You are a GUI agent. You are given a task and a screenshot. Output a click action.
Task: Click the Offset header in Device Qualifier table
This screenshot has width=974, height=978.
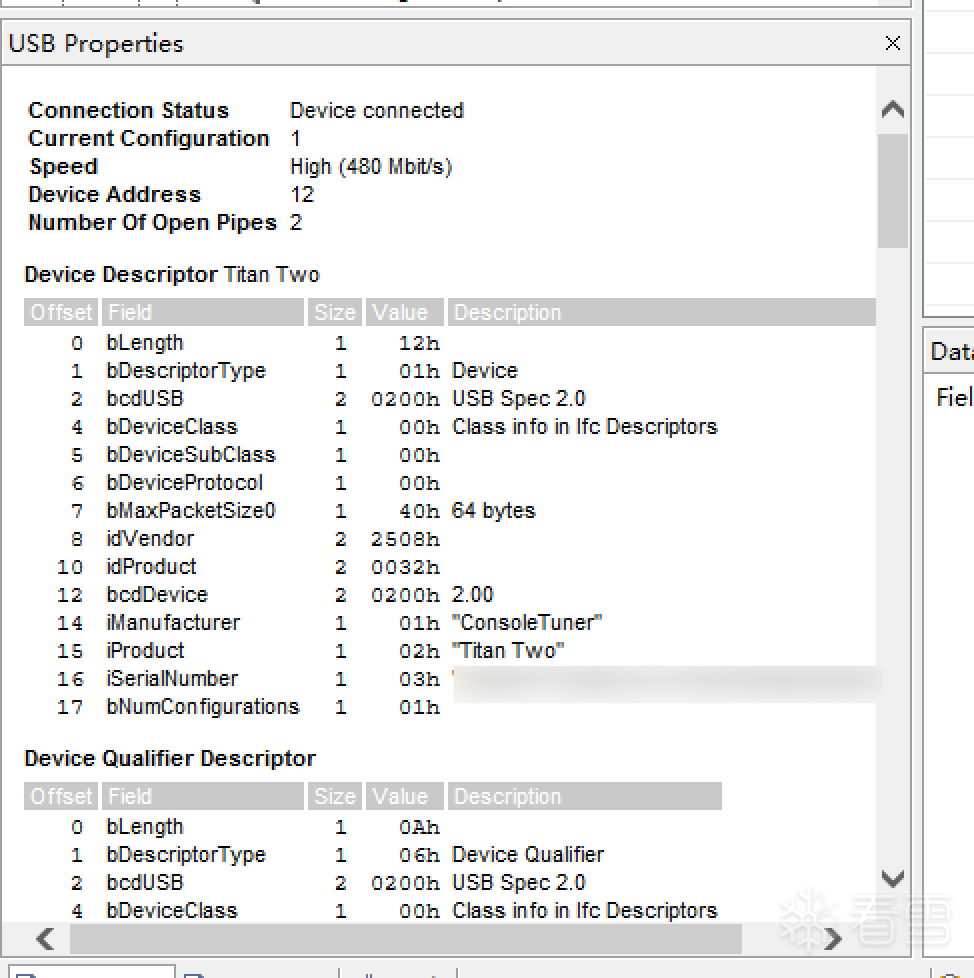click(61, 796)
